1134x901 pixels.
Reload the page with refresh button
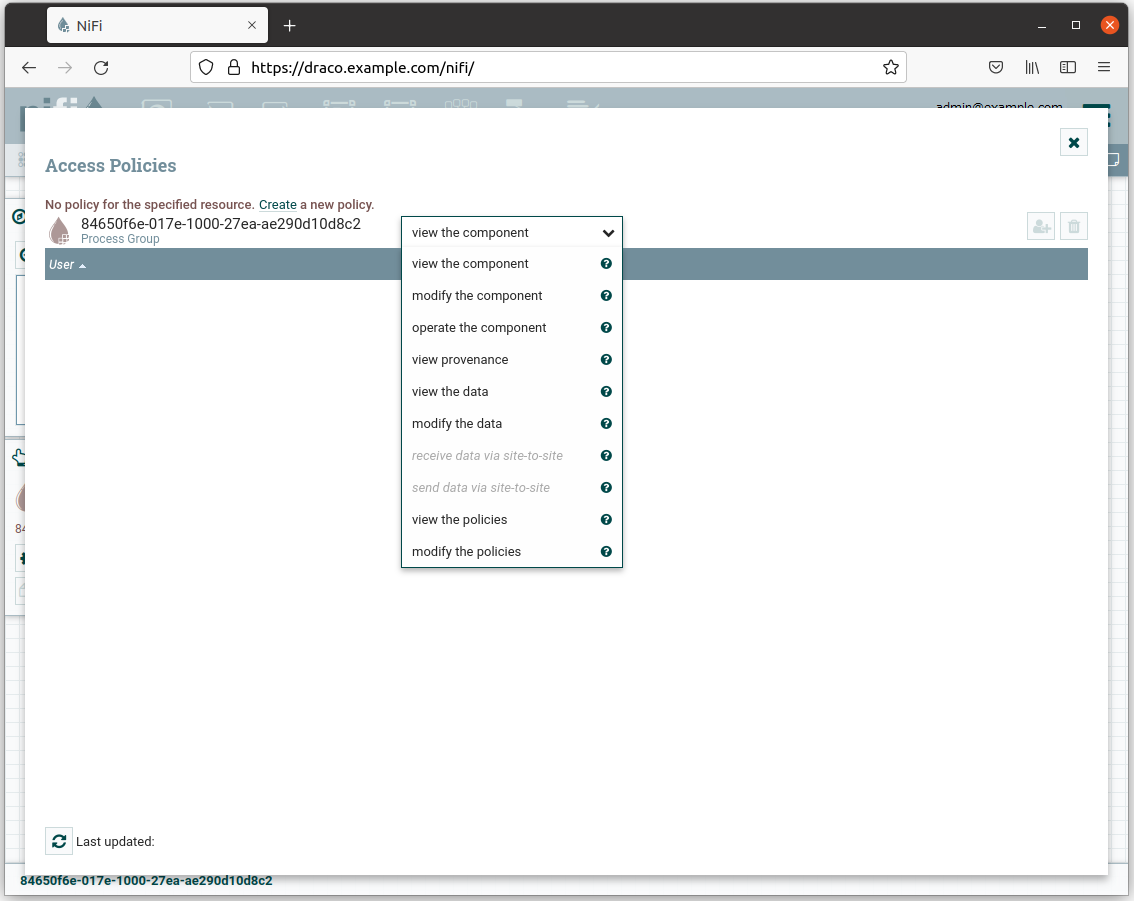(101, 67)
